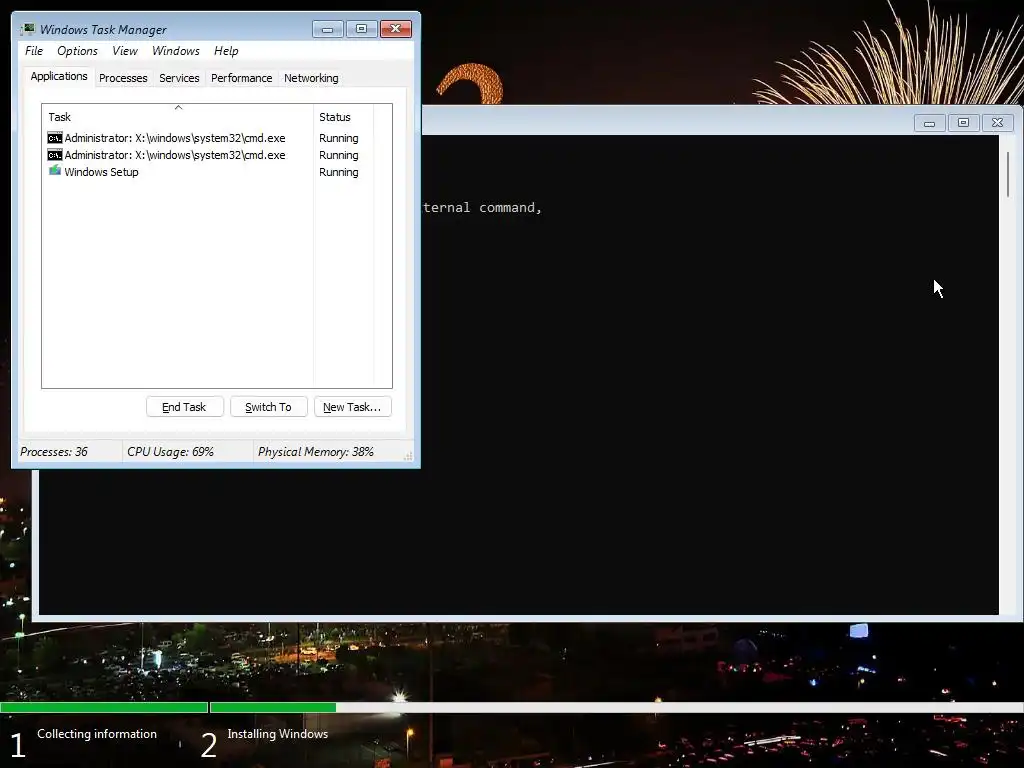This screenshot has height=768, width=1024.
Task: Sort by the Status column header
Action: click(x=344, y=117)
